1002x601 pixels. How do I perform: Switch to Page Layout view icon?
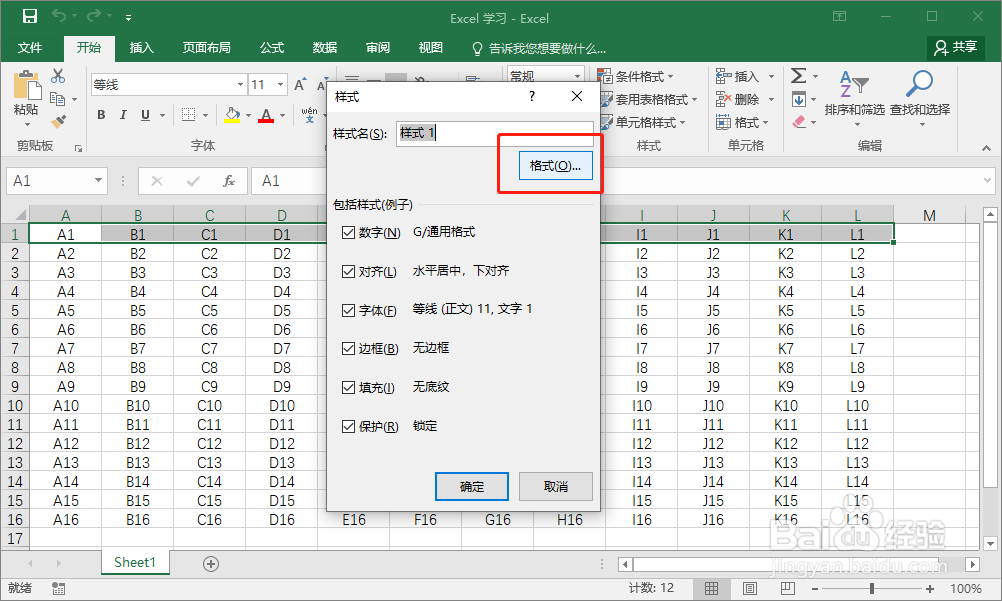(x=750, y=588)
